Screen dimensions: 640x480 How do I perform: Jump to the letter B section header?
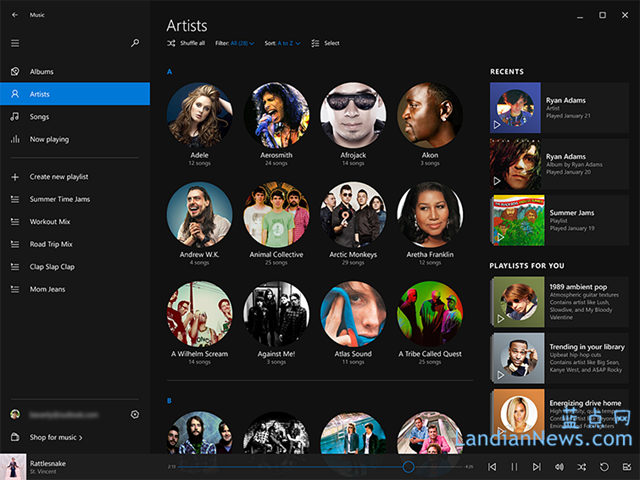pos(169,401)
